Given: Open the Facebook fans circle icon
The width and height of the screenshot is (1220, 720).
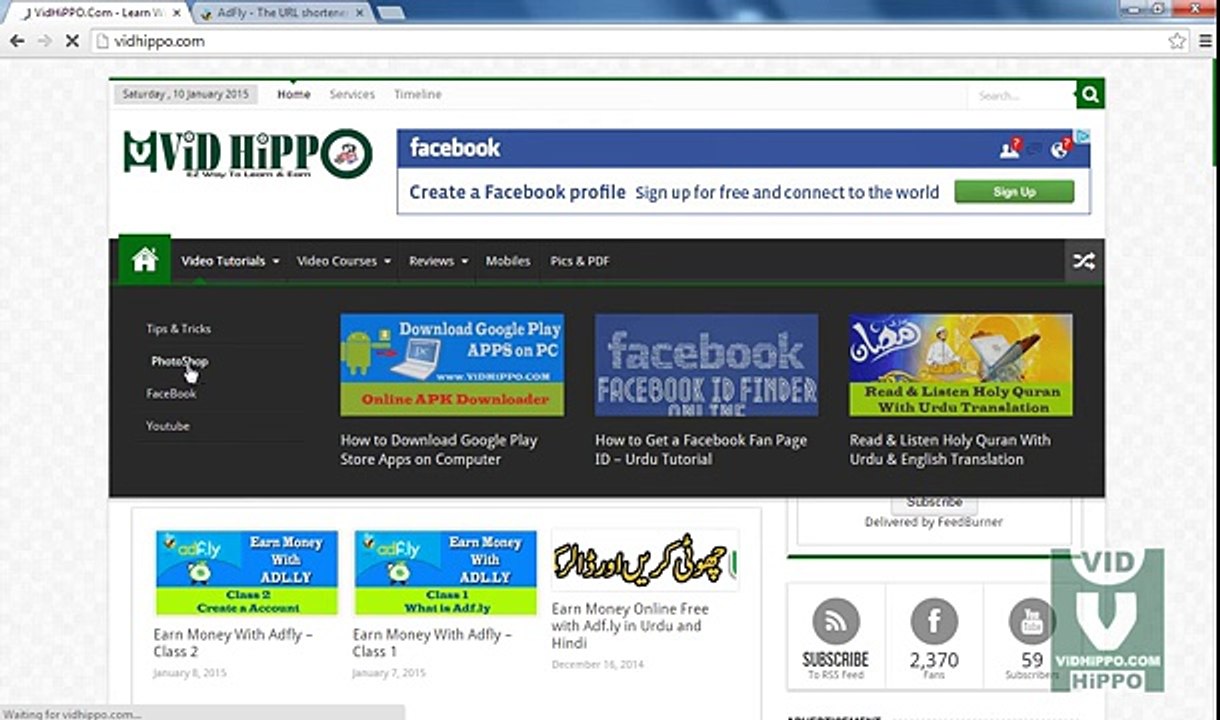Looking at the screenshot, I should coord(934,622).
